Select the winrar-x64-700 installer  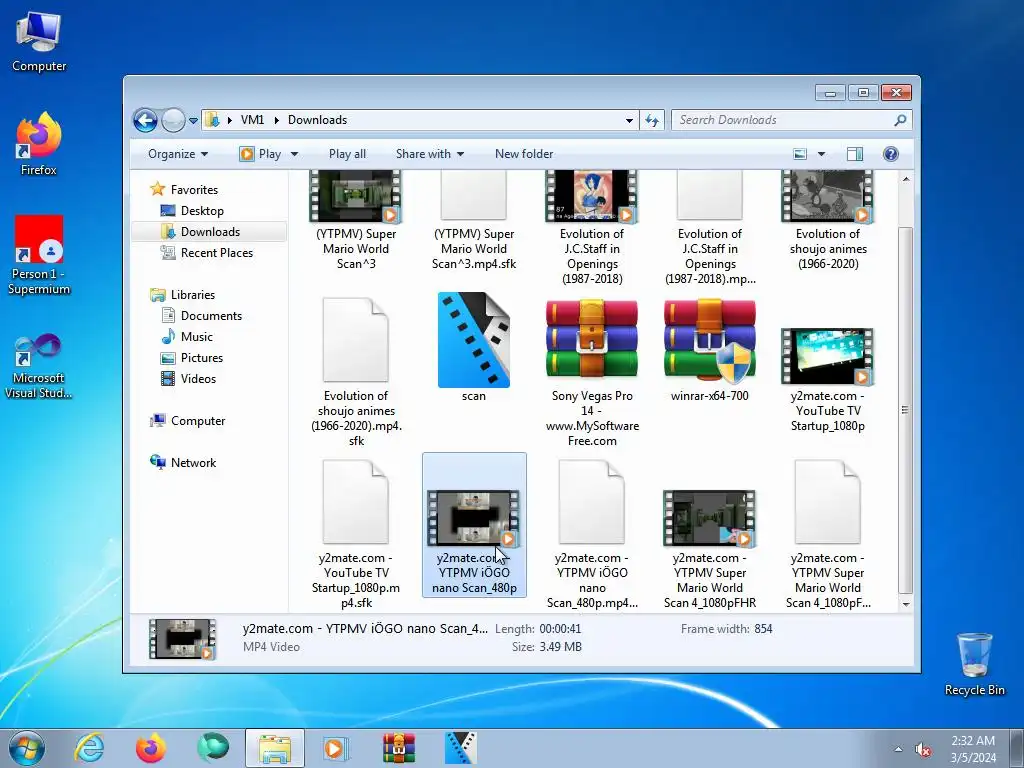click(710, 349)
